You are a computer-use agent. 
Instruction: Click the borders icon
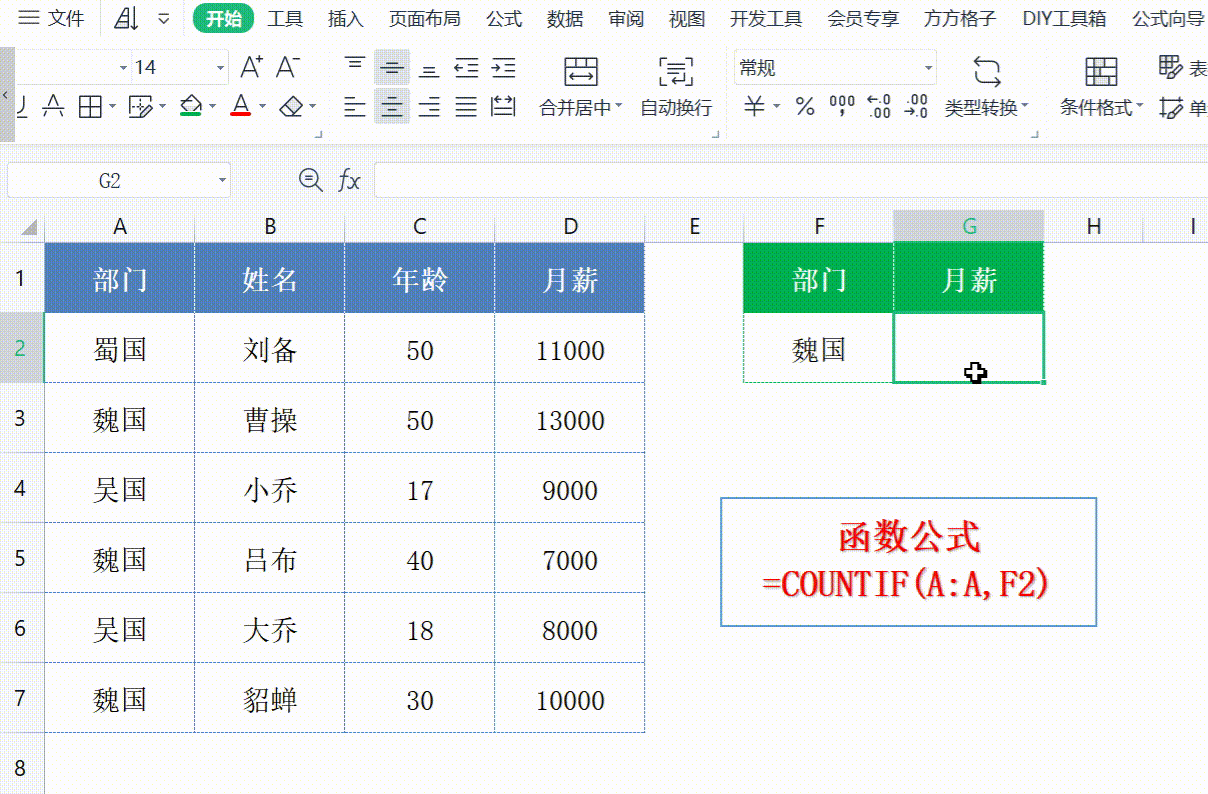91,106
